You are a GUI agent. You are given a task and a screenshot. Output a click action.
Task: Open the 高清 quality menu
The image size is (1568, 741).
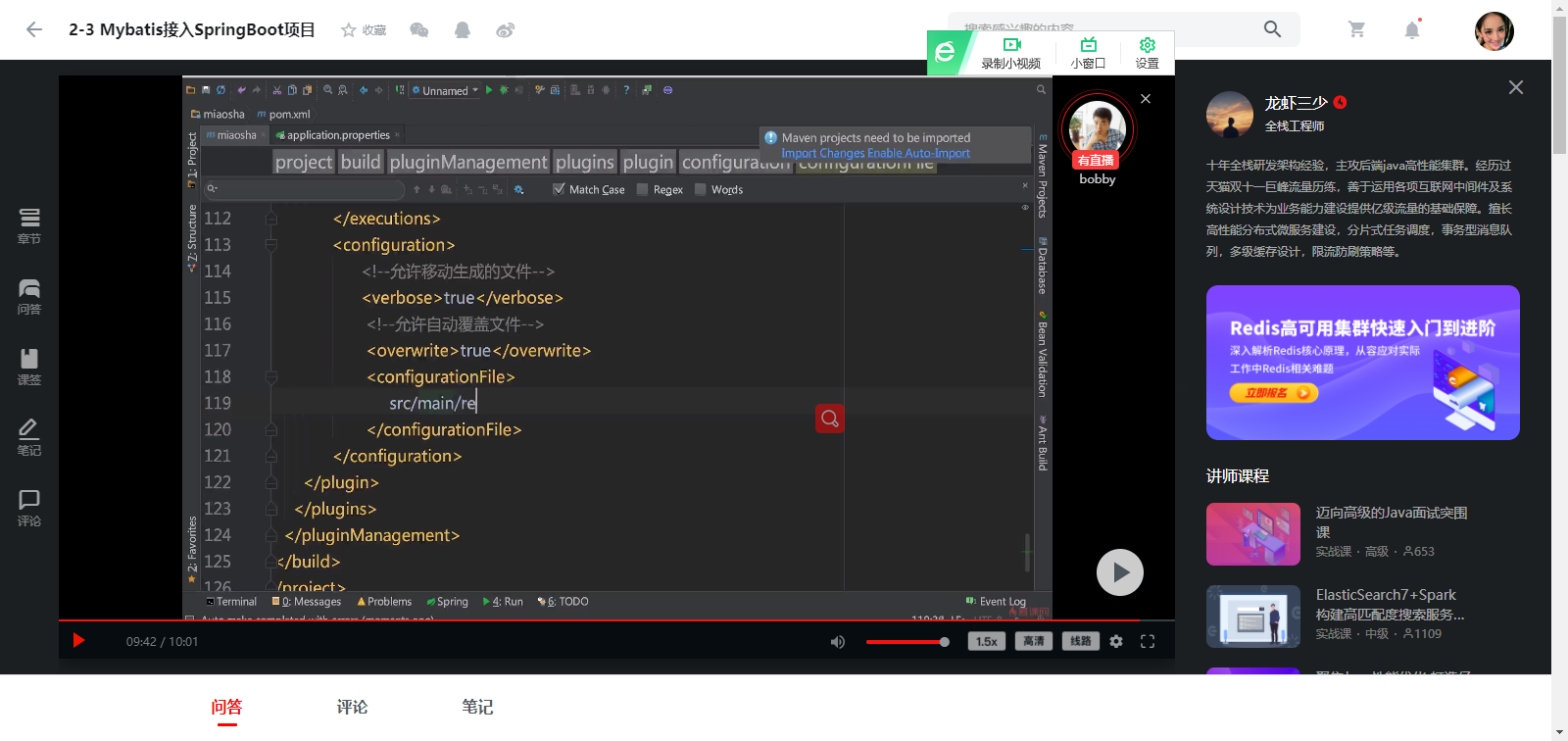pyautogui.click(x=1034, y=642)
